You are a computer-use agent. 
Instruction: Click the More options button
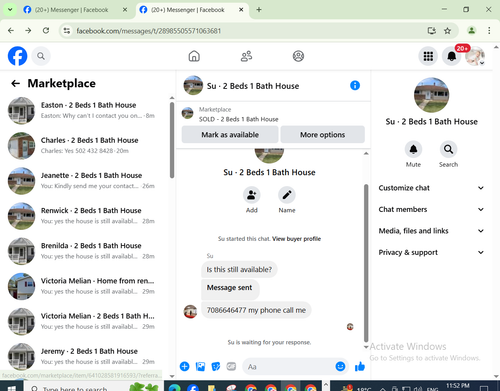[322, 135]
